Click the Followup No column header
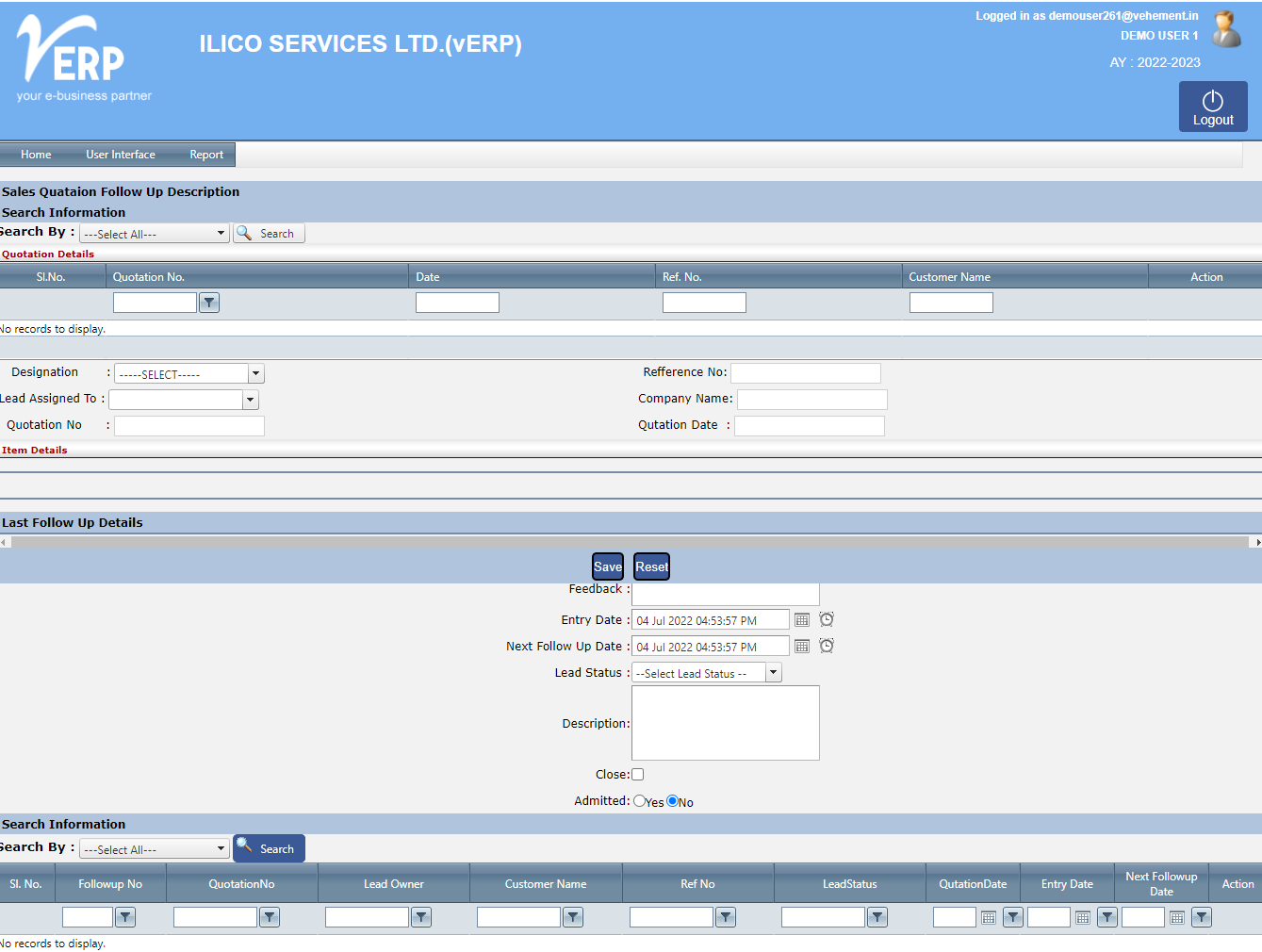Screen dimensions: 1262x952 pyautogui.click(x=110, y=884)
